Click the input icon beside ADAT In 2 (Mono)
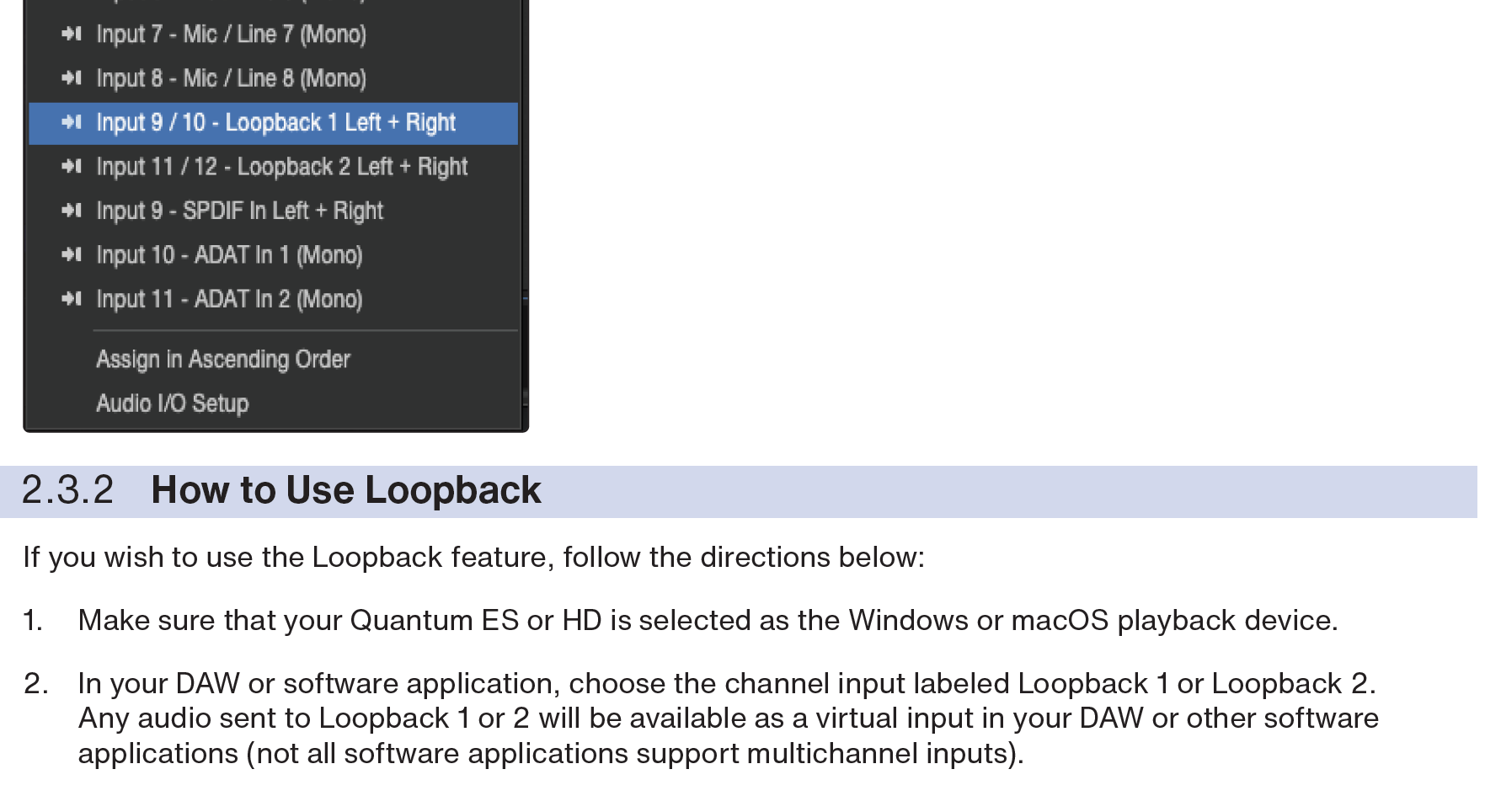Image resolution: width=1501 pixels, height=812 pixels. click(x=72, y=299)
